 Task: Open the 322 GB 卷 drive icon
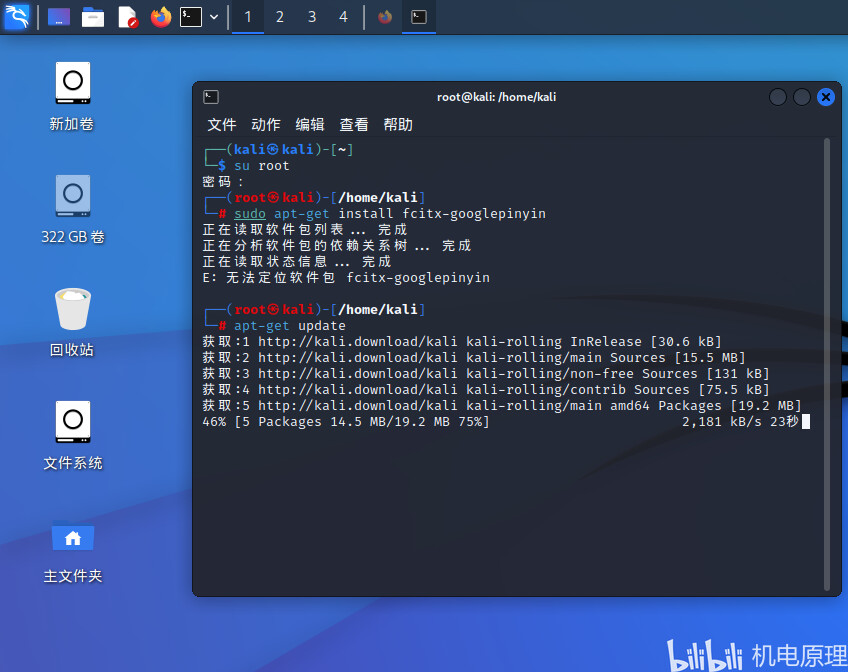pos(72,209)
